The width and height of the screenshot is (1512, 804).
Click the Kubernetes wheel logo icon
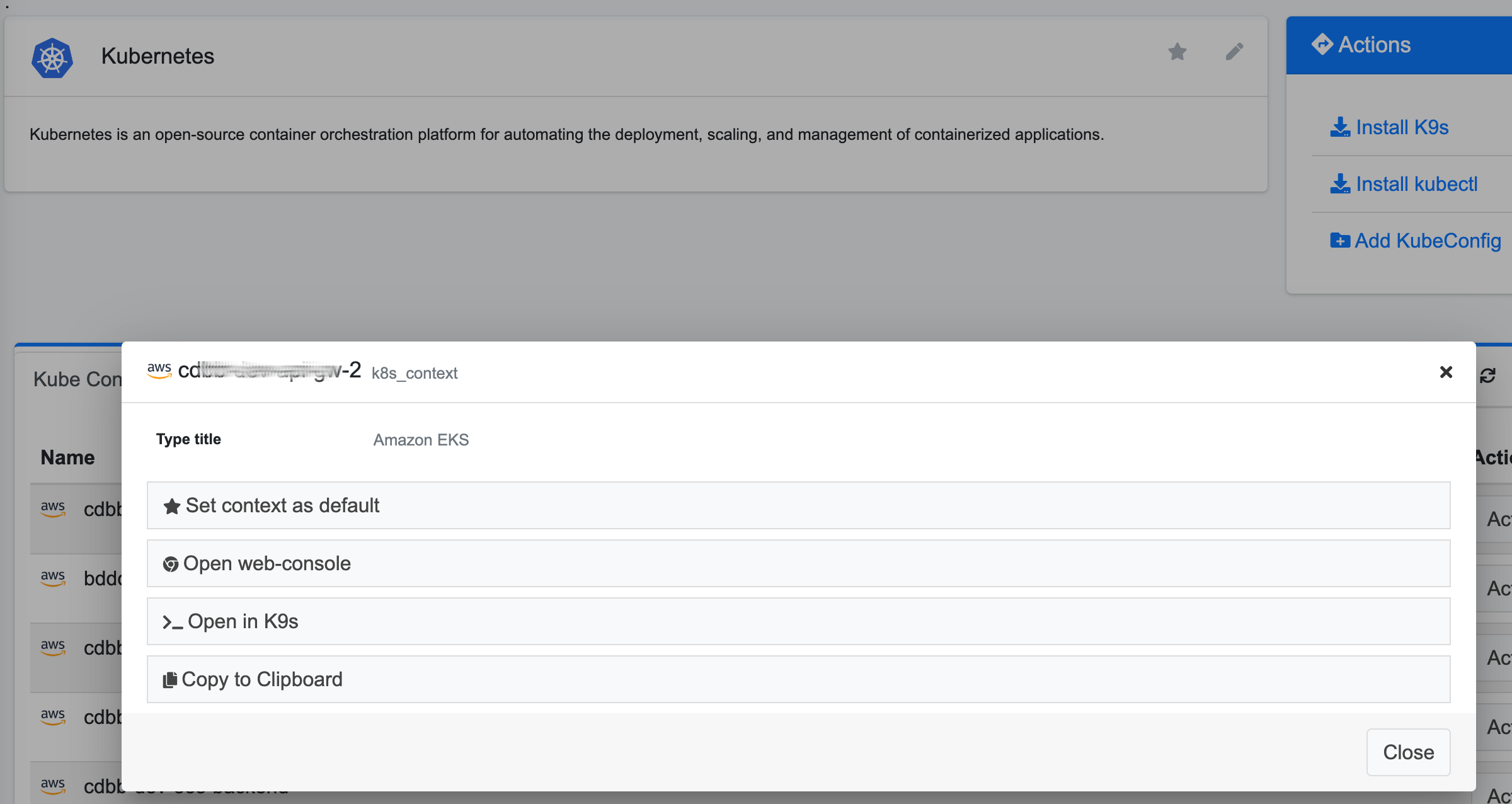click(52, 58)
